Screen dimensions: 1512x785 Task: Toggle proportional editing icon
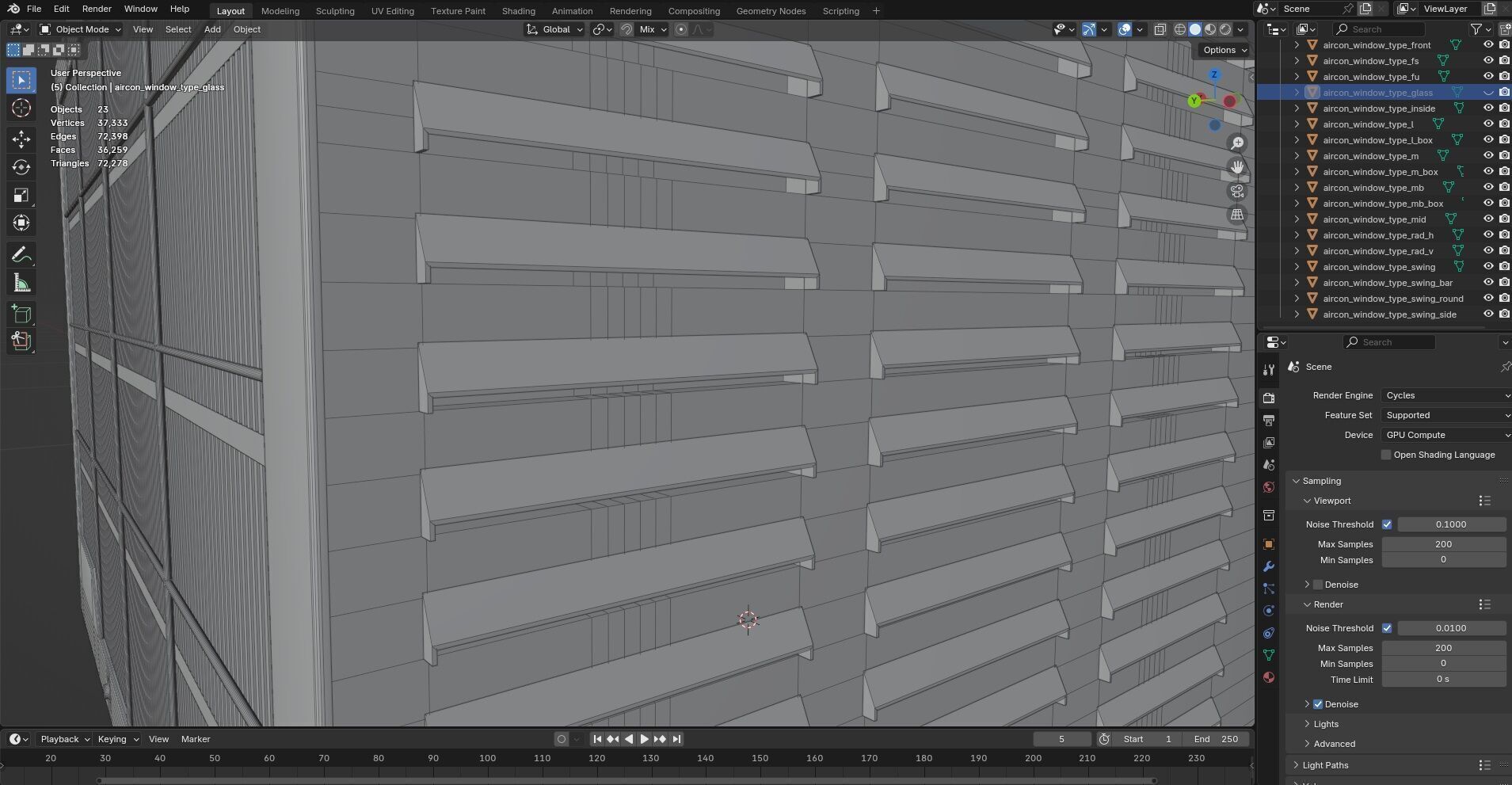(x=681, y=29)
